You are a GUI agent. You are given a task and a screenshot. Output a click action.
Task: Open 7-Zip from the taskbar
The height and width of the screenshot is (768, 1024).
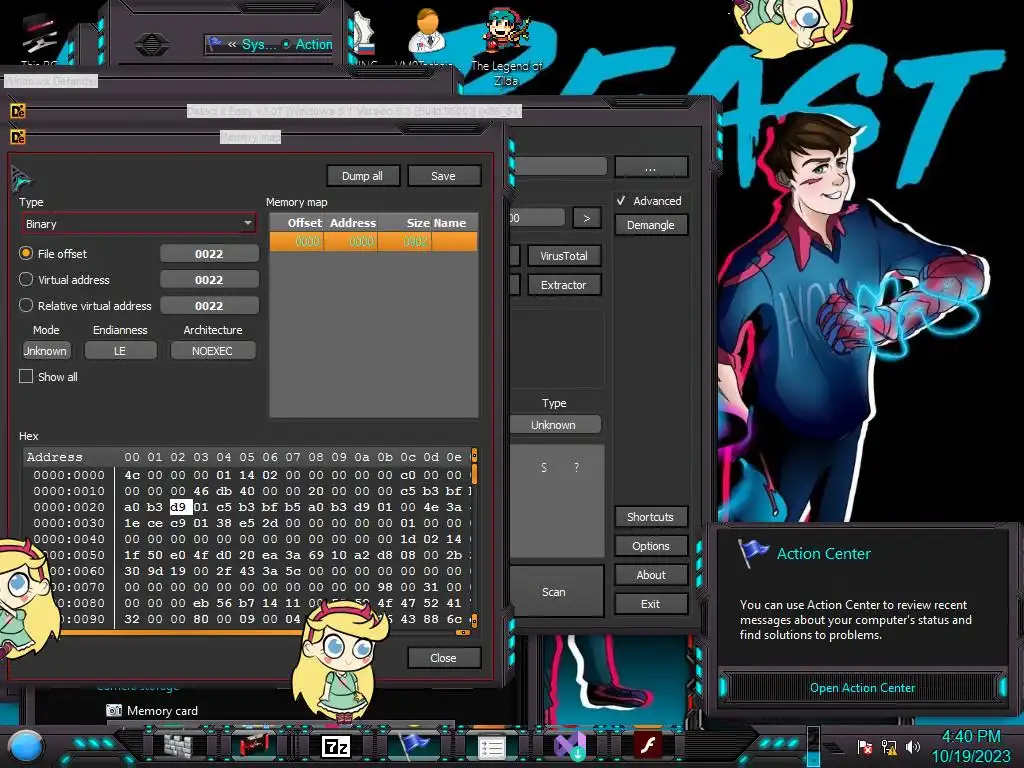(x=336, y=746)
